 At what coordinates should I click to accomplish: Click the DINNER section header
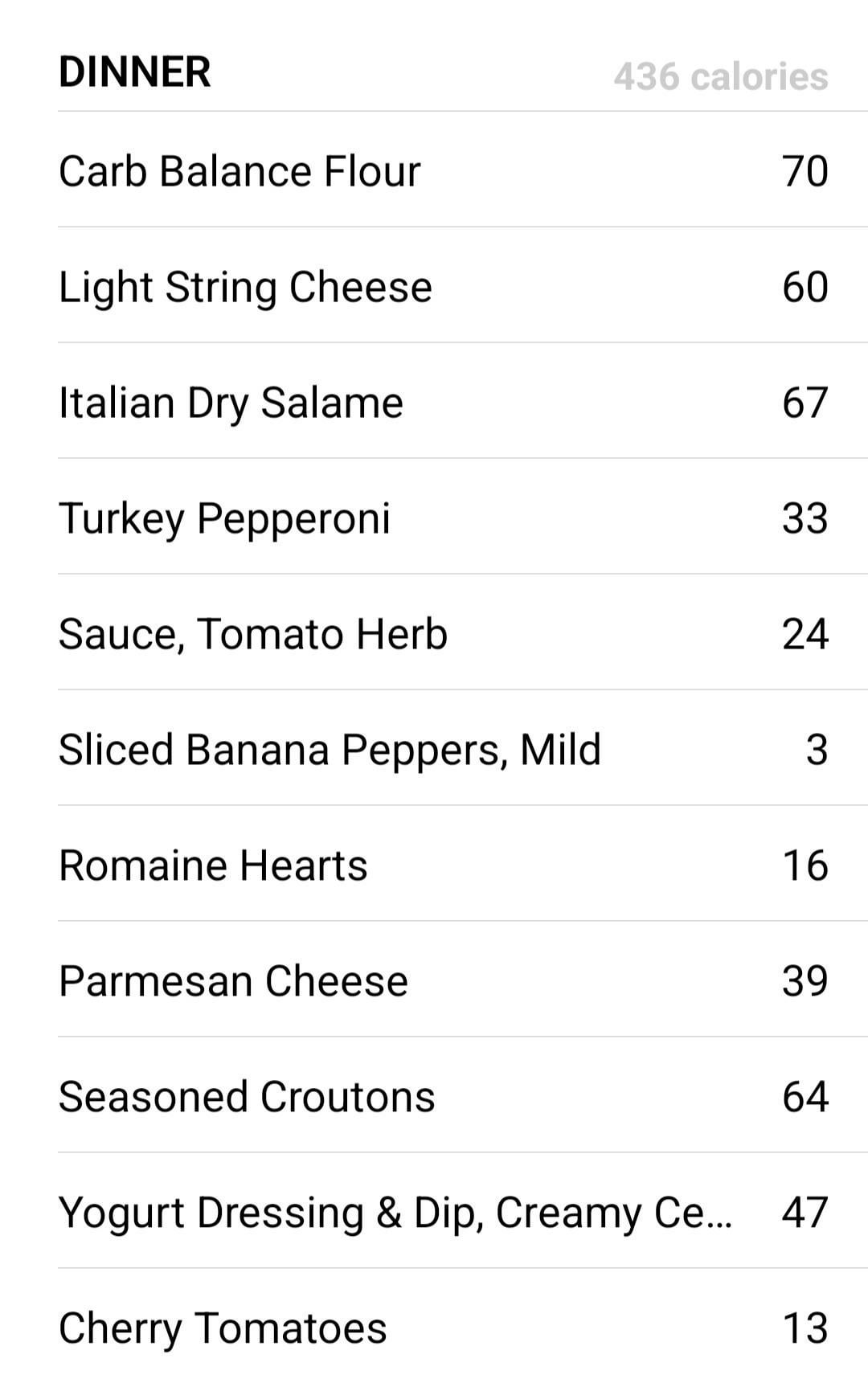point(135,72)
